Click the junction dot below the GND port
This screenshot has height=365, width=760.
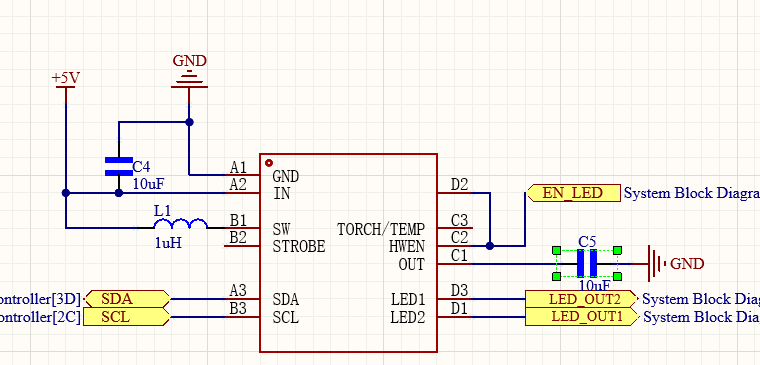point(190,122)
